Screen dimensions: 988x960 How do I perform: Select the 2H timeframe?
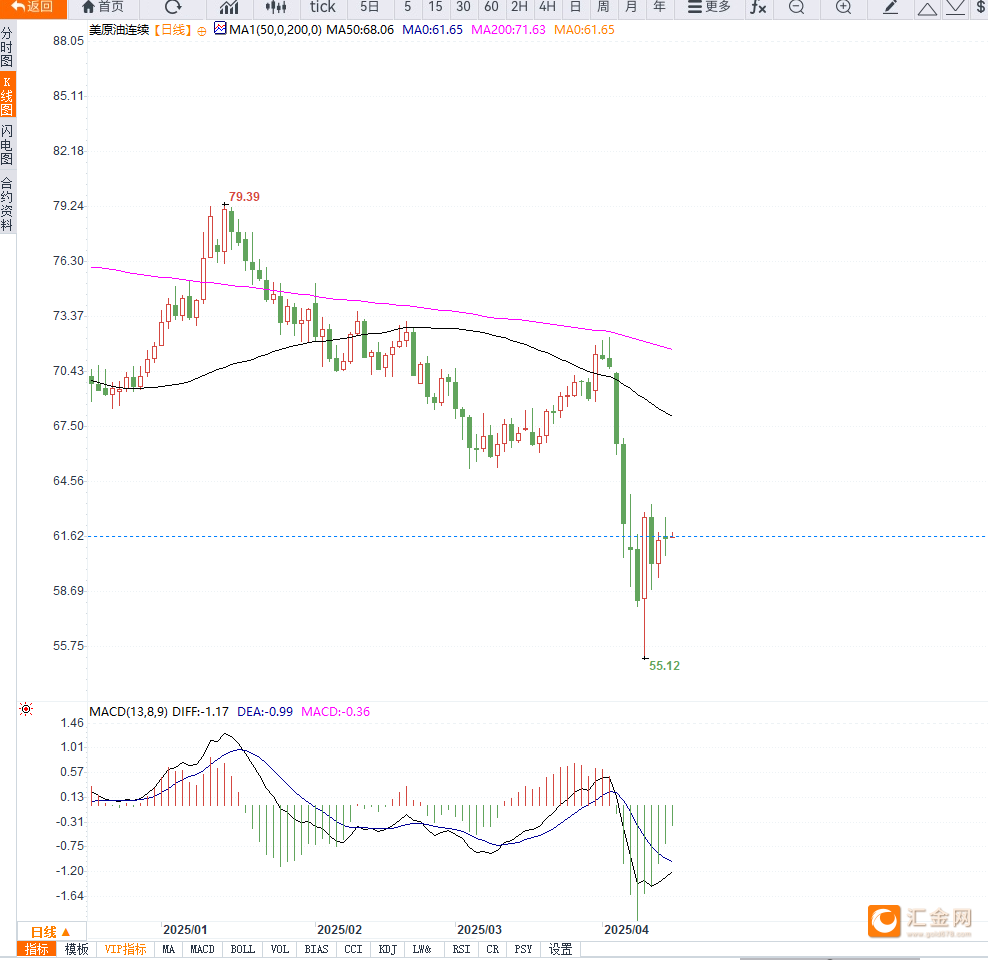point(519,7)
